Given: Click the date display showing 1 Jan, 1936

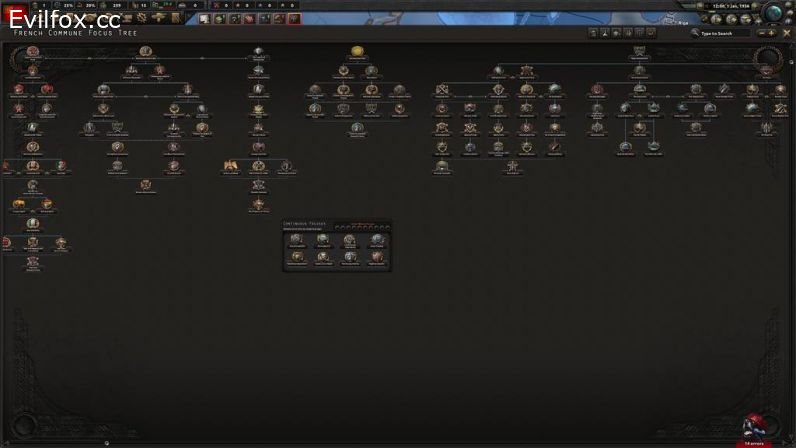Looking at the screenshot, I should coord(732,6).
